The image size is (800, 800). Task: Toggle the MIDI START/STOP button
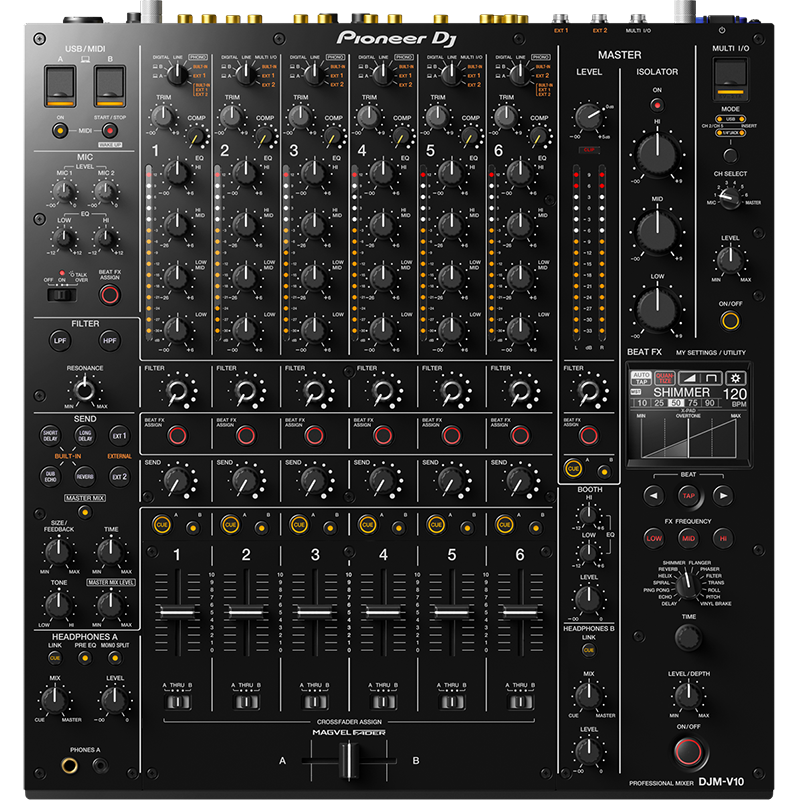click(109, 131)
